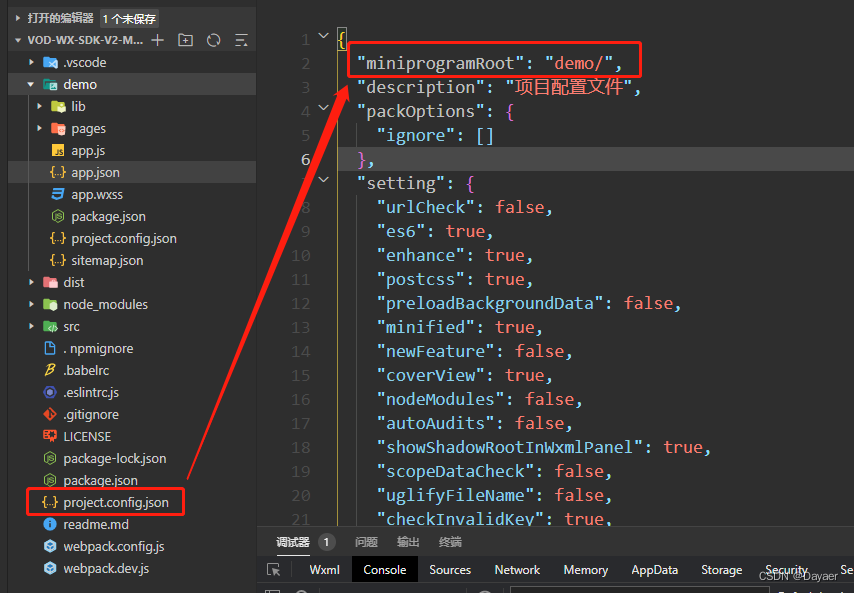The image size is (854, 593).
Task: Click the pages folder icon
Action: click(x=58, y=129)
